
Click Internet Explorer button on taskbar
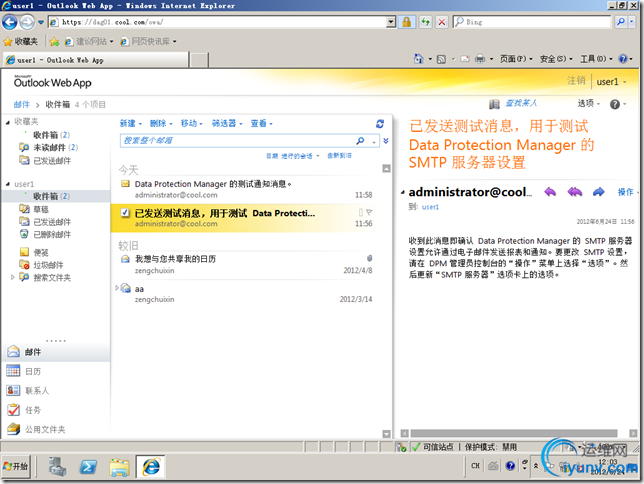click(151, 467)
